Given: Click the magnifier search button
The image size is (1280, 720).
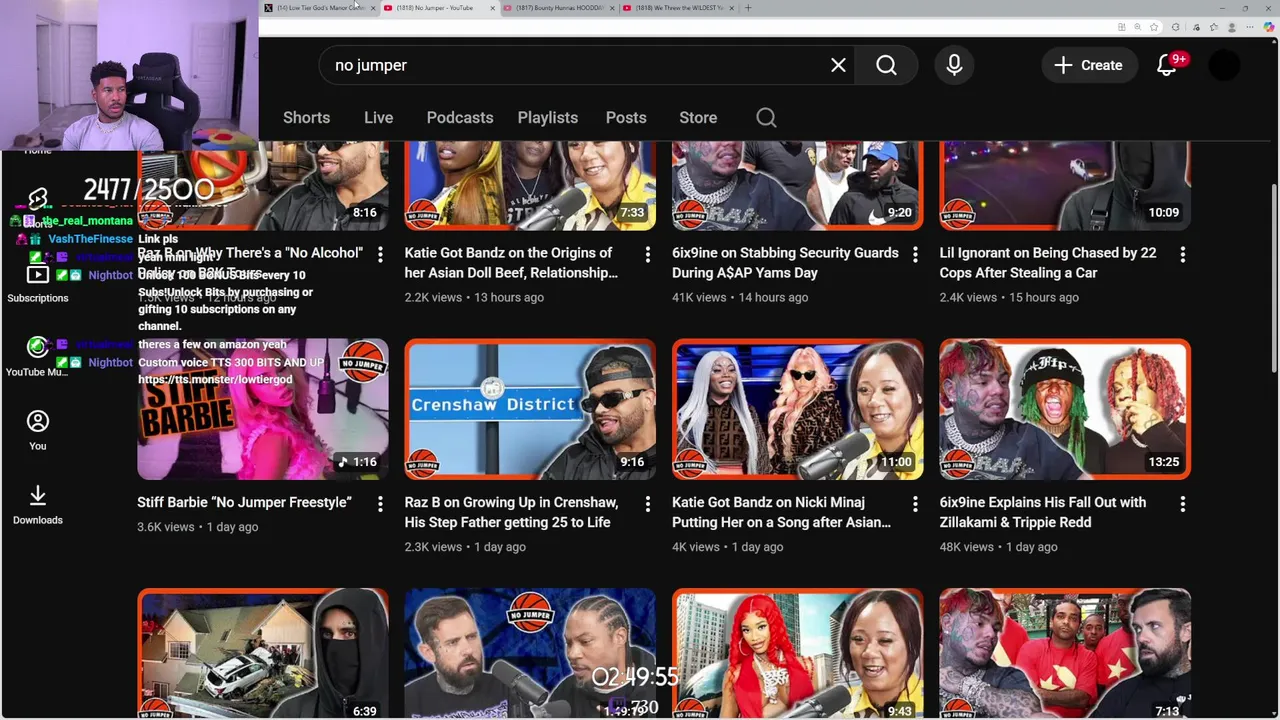Looking at the screenshot, I should click(886, 65).
